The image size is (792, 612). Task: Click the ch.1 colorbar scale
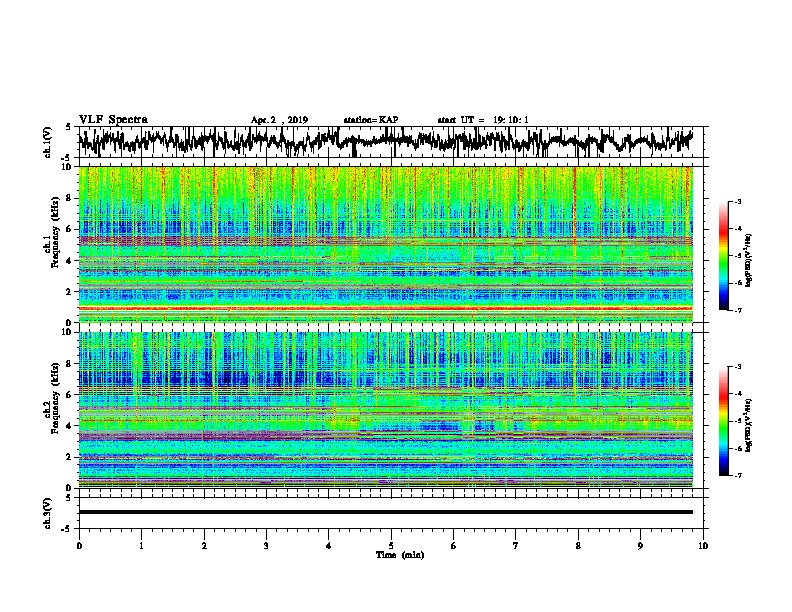(723, 256)
